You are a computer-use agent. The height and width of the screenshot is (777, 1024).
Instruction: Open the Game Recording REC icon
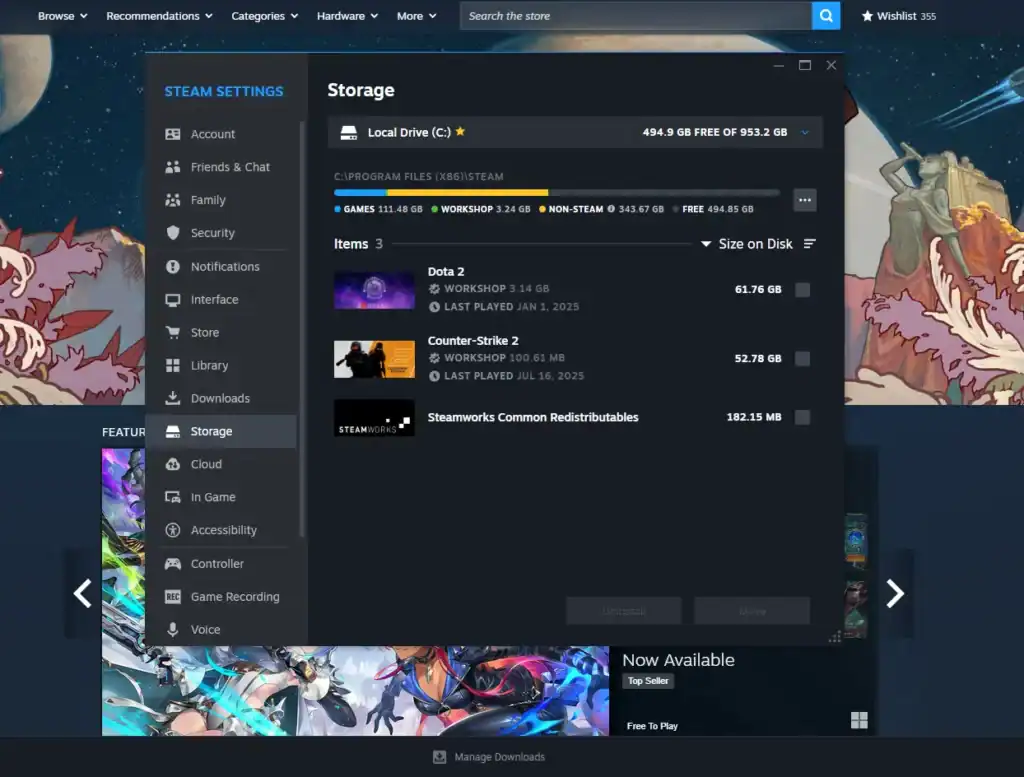173,596
